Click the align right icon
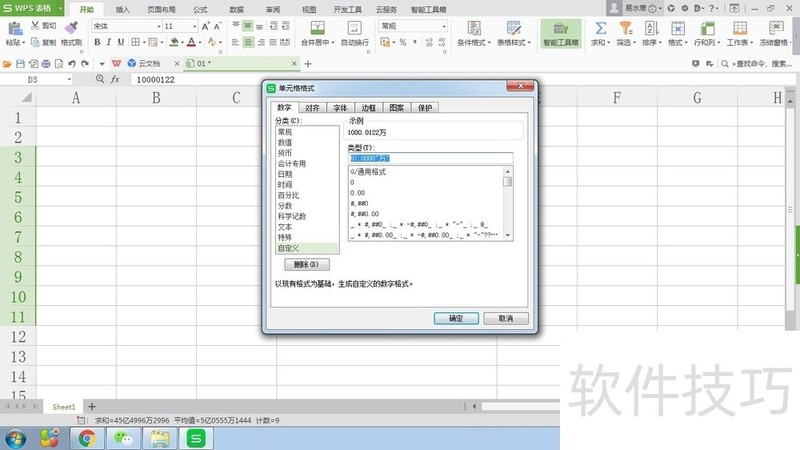This screenshot has width=800, height=450. click(260, 42)
